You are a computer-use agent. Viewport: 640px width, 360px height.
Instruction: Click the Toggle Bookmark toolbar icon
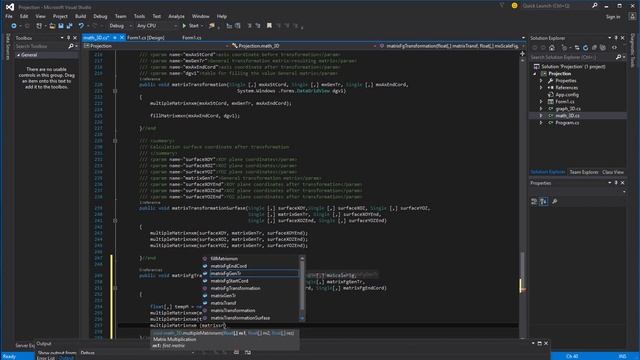click(269, 26)
